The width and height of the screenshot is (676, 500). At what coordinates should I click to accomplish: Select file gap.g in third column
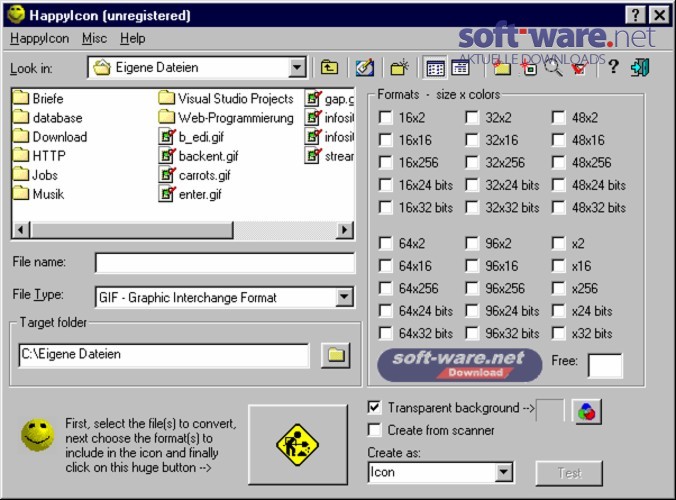(329, 99)
